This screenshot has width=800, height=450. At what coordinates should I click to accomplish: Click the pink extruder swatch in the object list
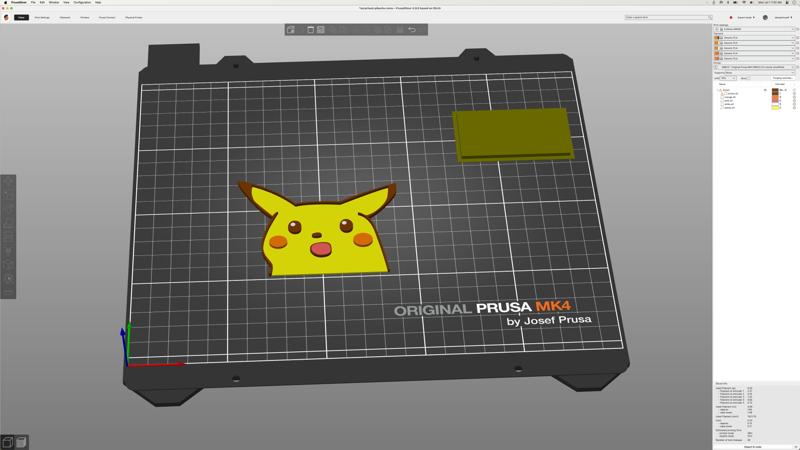coord(775,101)
